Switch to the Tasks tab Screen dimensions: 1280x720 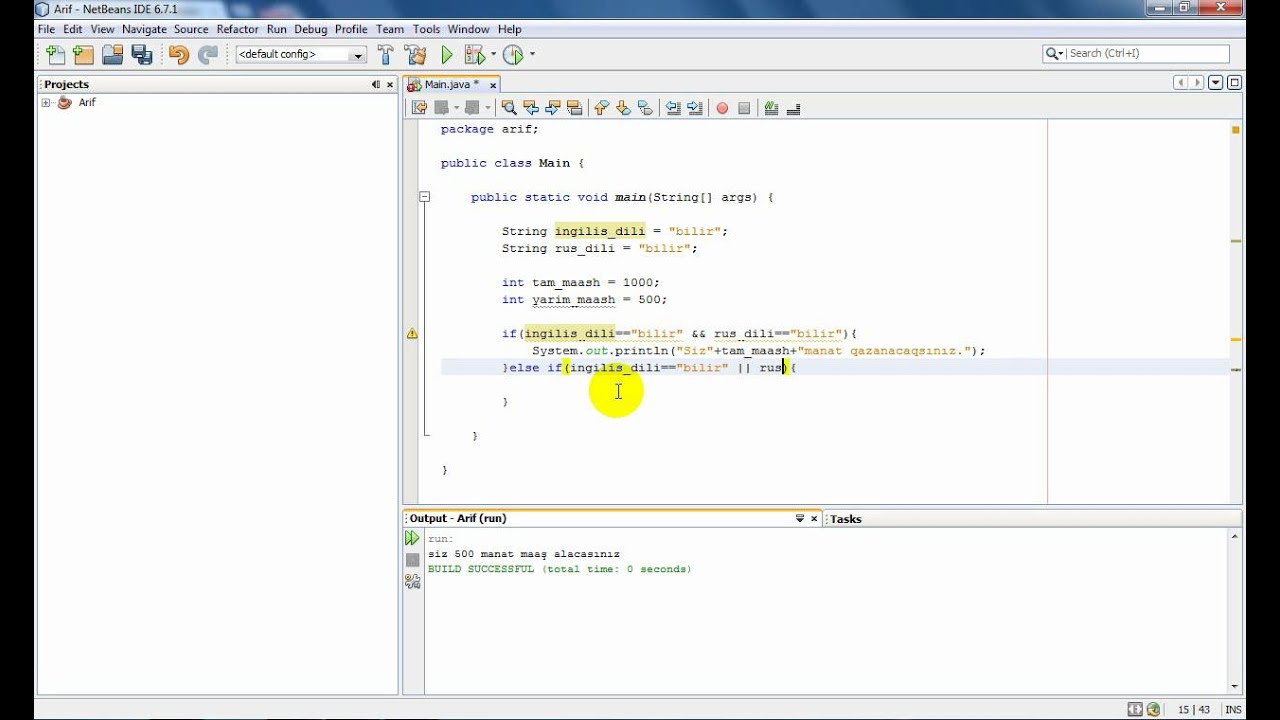[x=846, y=519]
